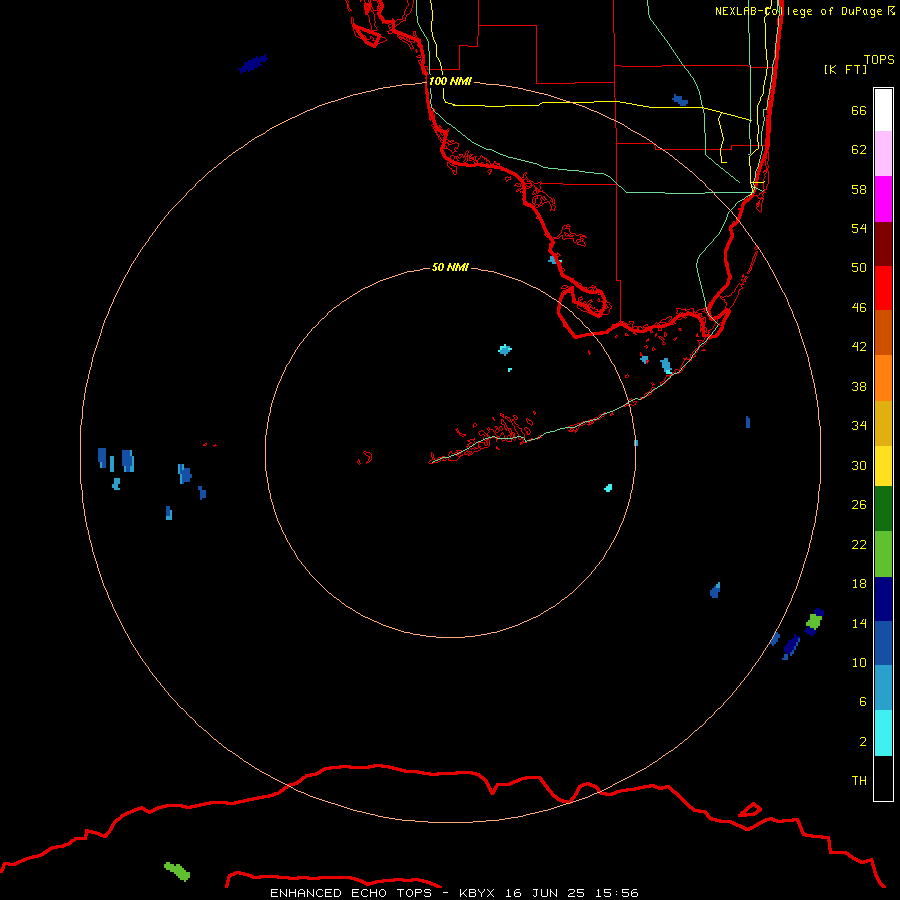Select the dark red legend swatch

pyautogui.click(x=883, y=244)
